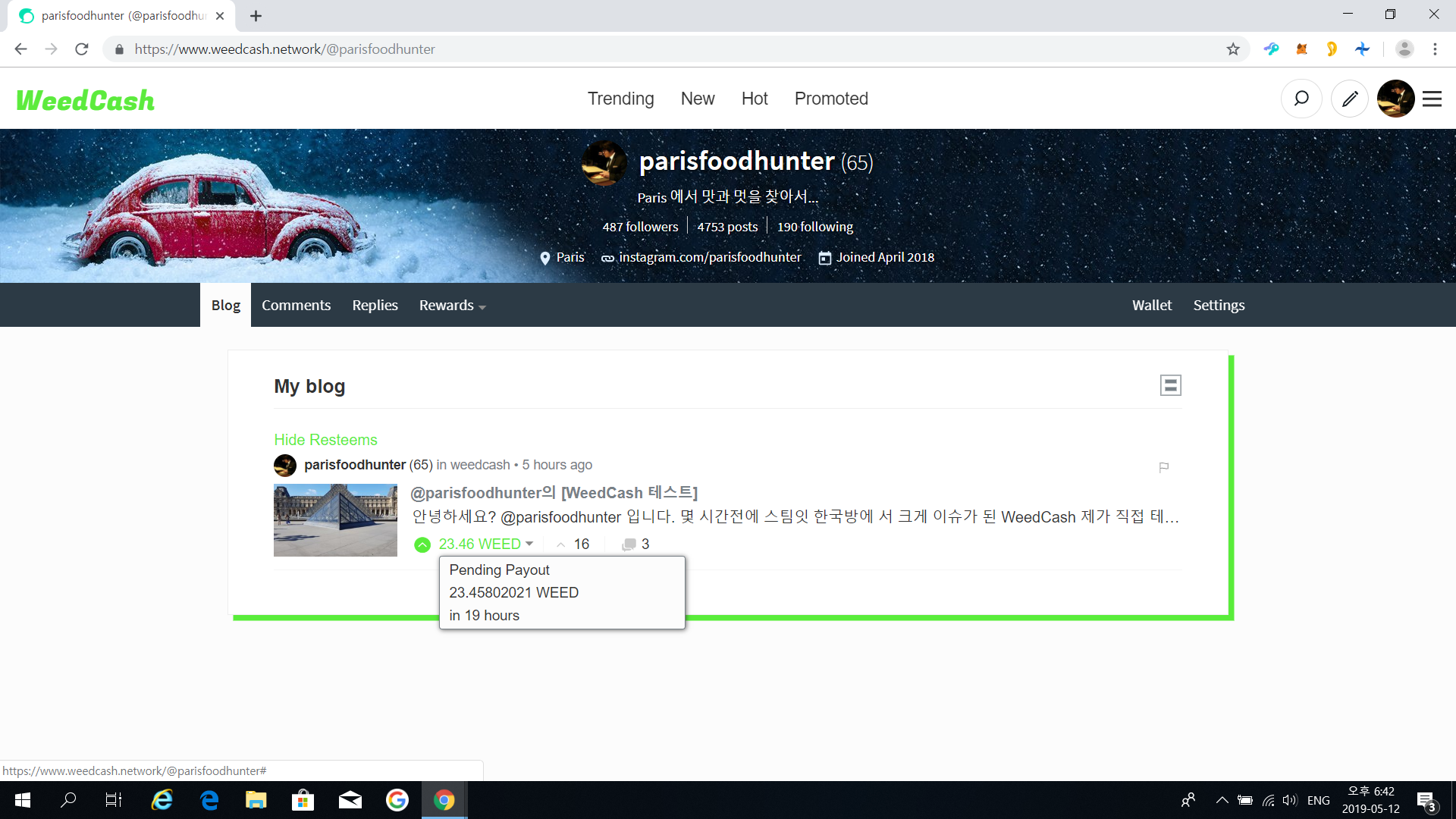Screen dimensions: 1456x819
Task: Open the WeedCash 테스트 post title
Action: 554,493
